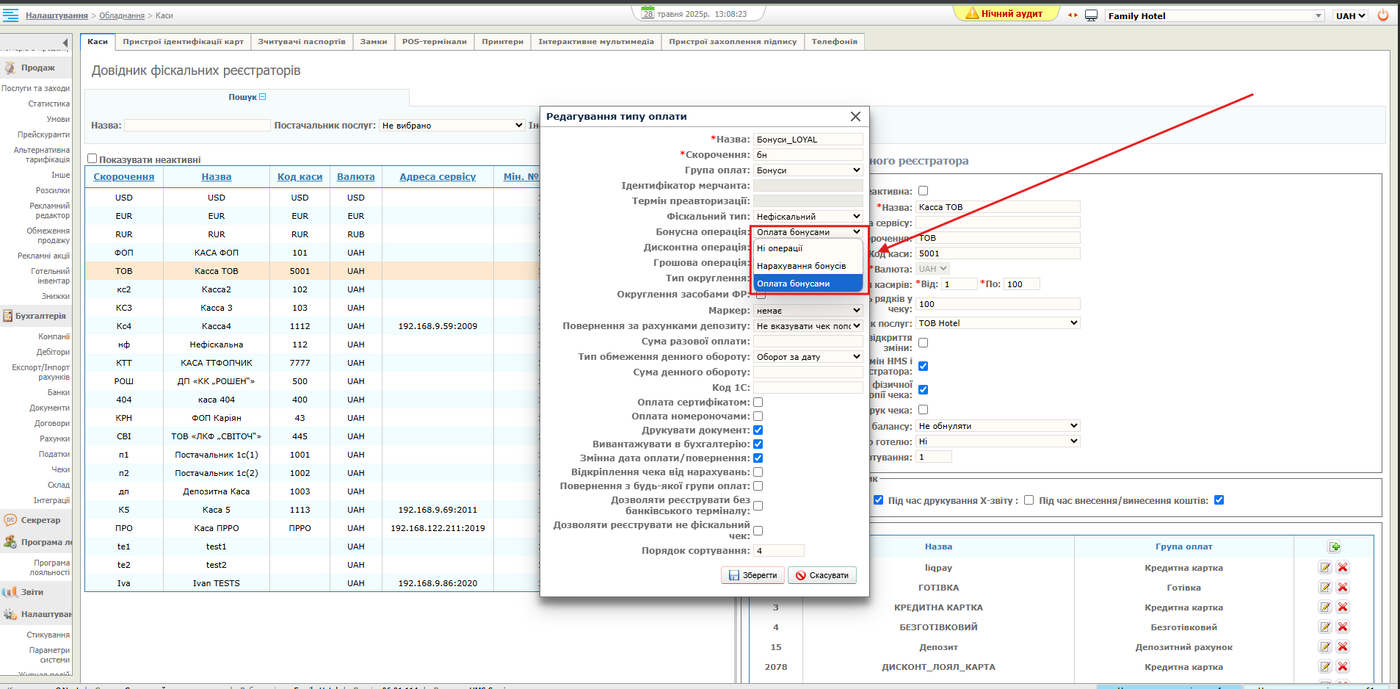Delete the ГОТІВКА payment type row
The image size is (1400, 689).
(x=1343, y=588)
